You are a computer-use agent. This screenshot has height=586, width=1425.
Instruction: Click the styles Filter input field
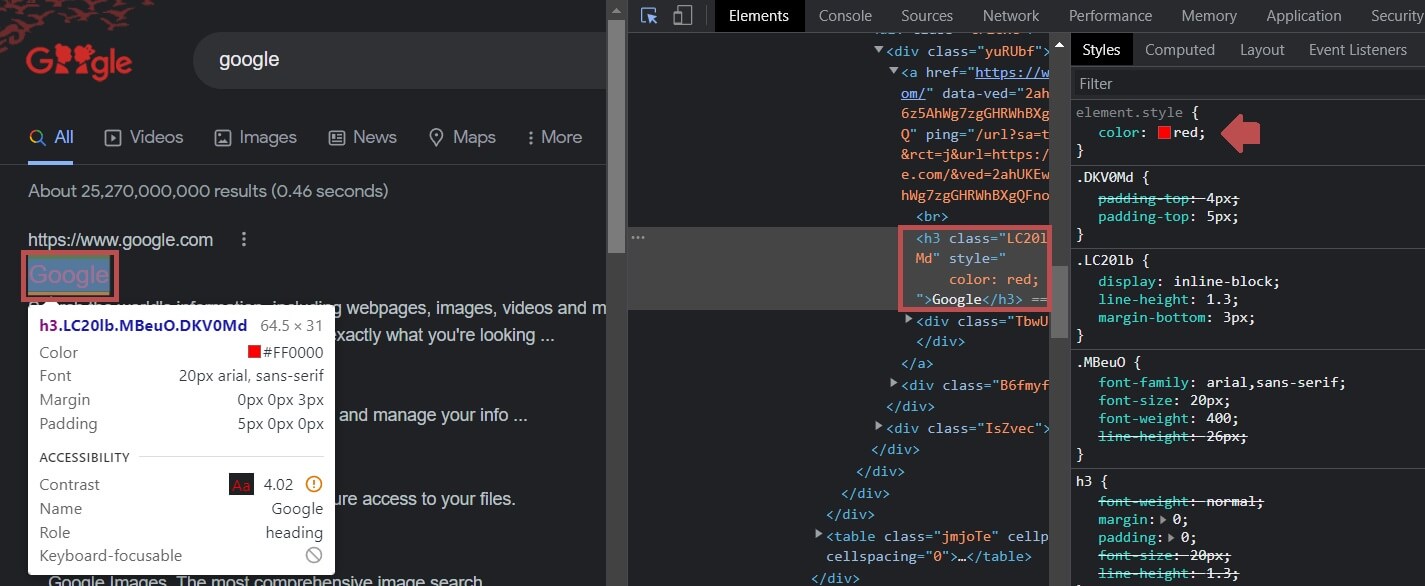coord(1248,84)
